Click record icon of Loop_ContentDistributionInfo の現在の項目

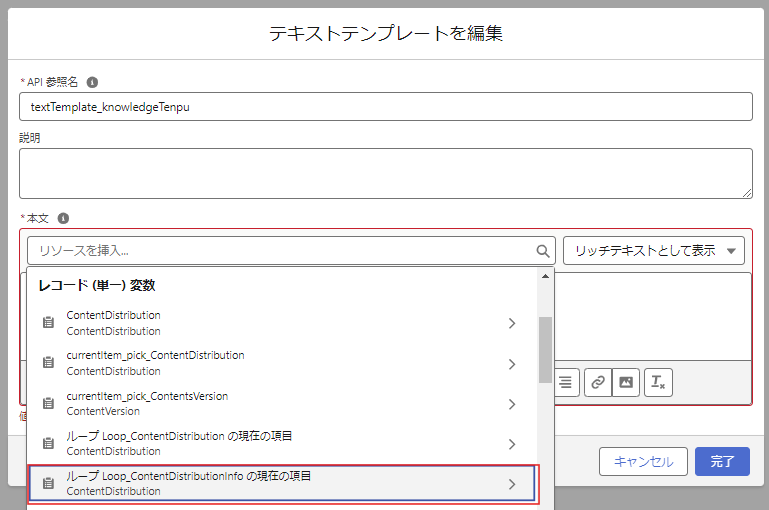point(48,484)
